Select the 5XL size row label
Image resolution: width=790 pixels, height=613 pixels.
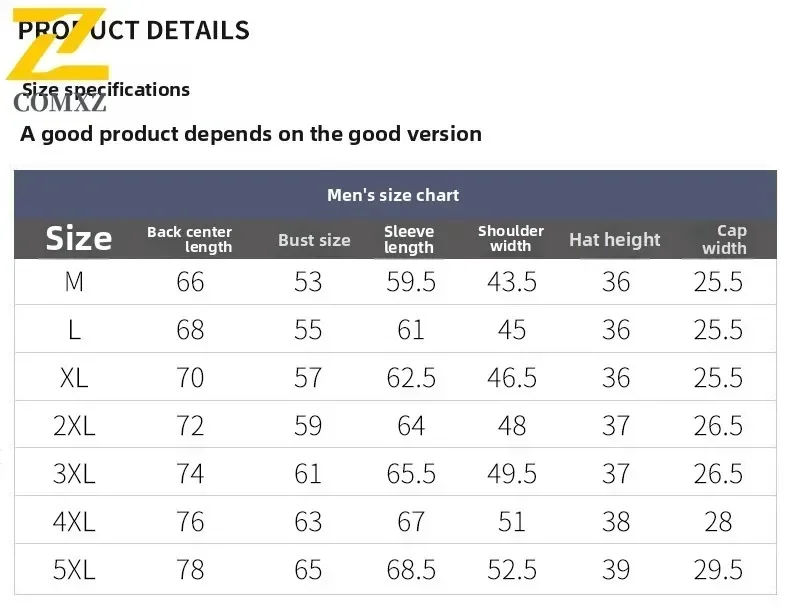coord(74,569)
